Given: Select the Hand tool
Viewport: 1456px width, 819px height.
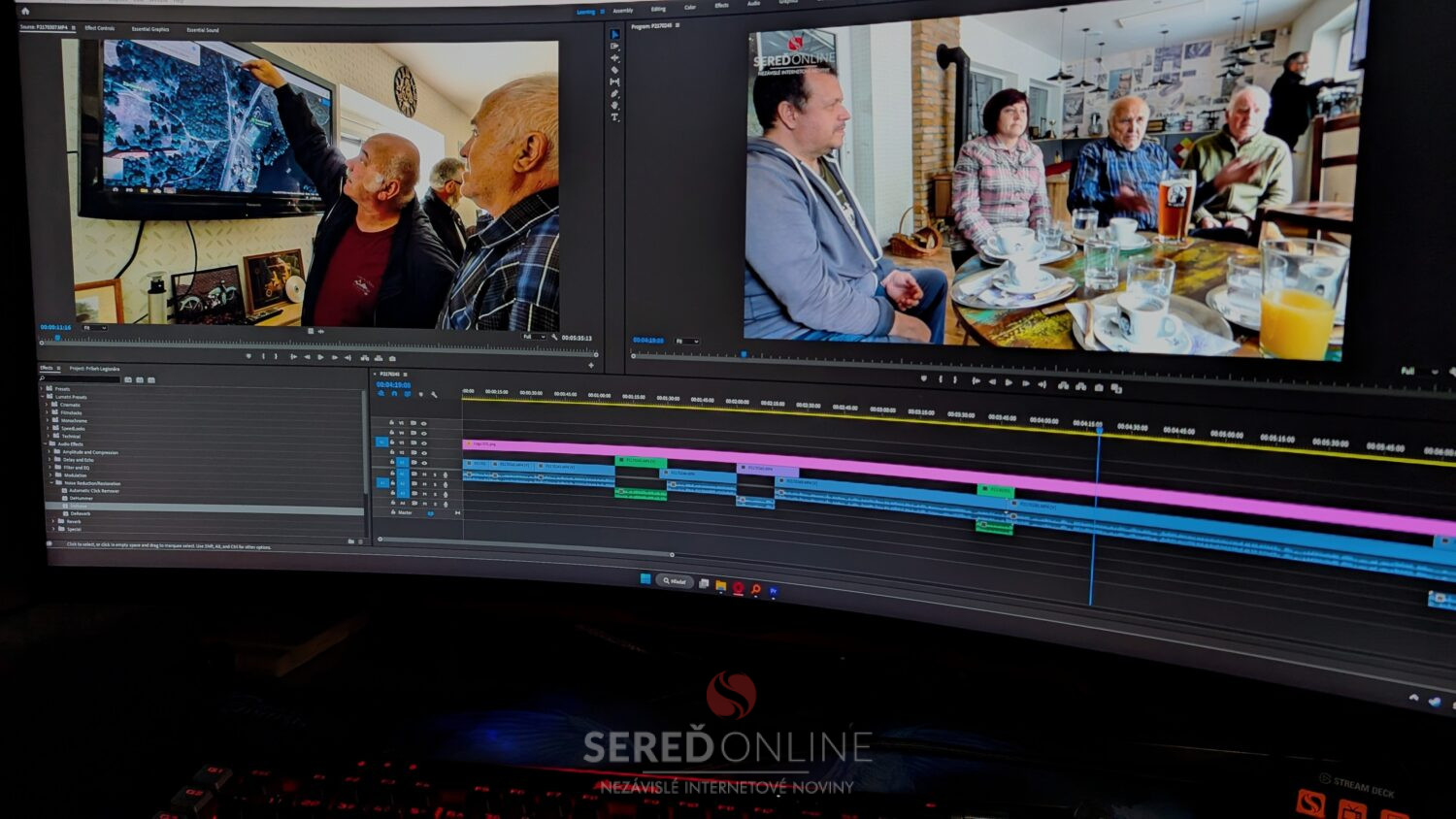Looking at the screenshot, I should 614,105.
